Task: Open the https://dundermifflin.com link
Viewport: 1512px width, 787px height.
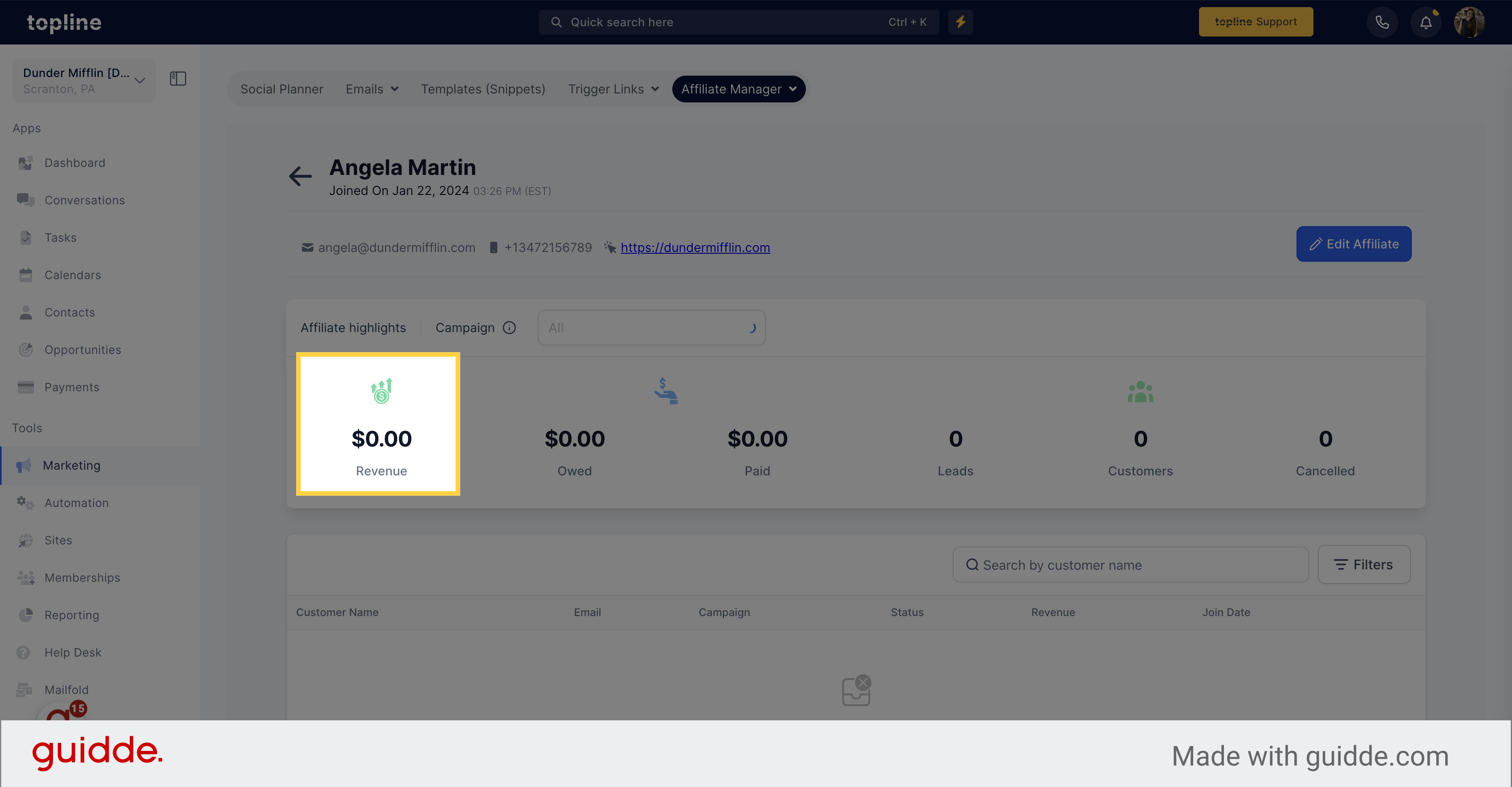Action: 695,247
